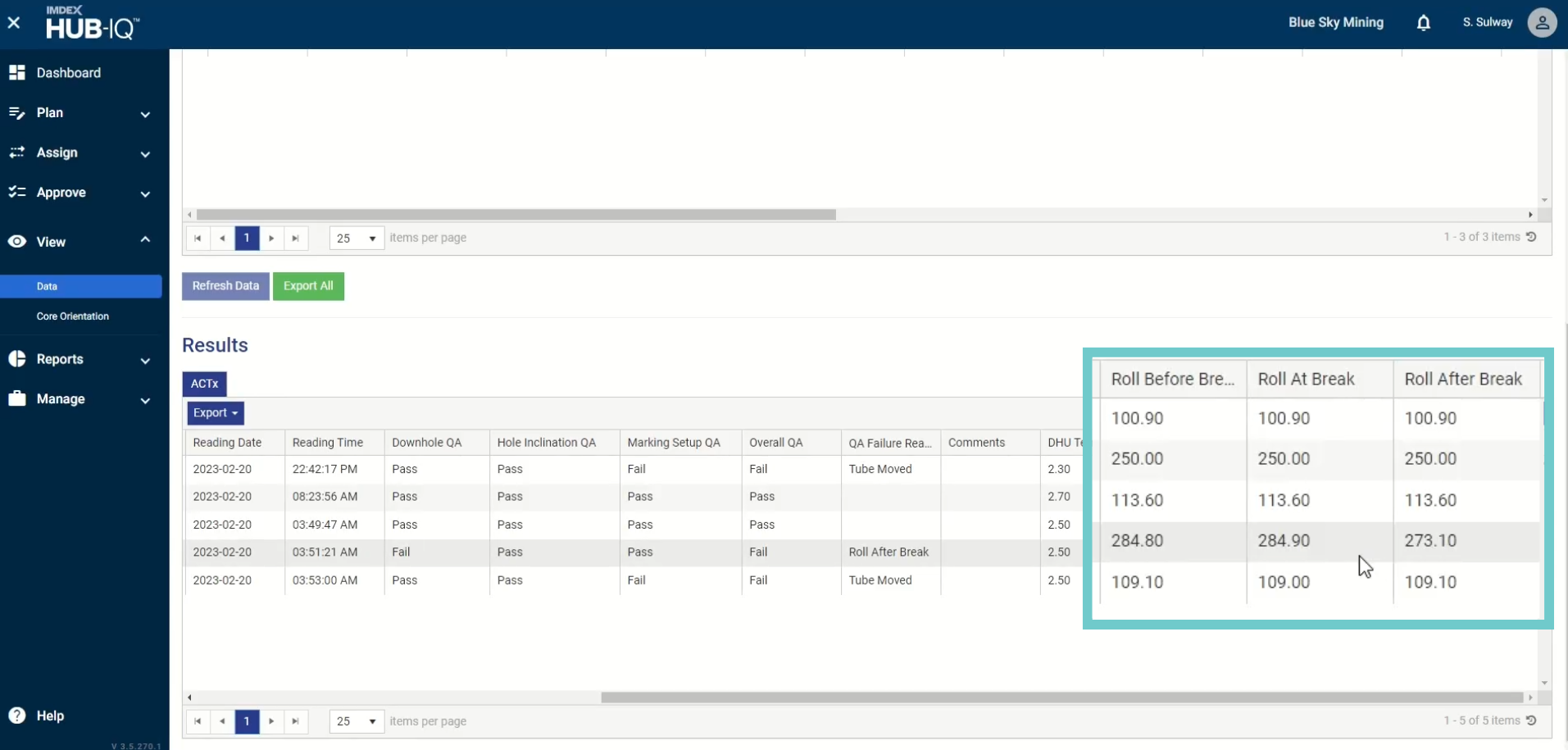Go to previous page in upper pager
The image size is (1568, 750).
222,238
